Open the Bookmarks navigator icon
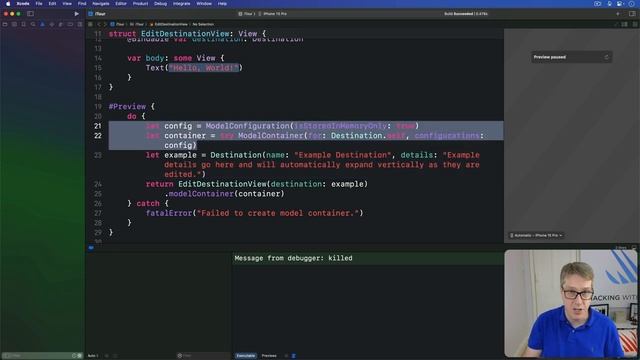The height and width of the screenshot is (360, 640). point(24,24)
